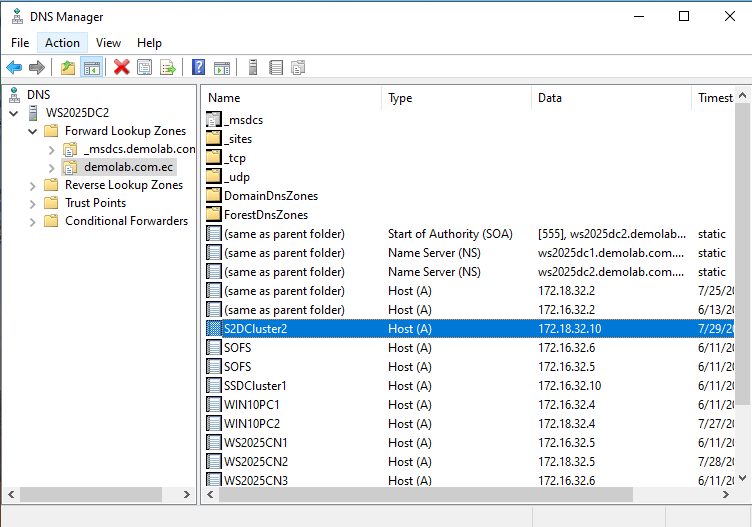This screenshot has width=752, height=527.
Task: Expand the Conditional Forwarders node
Action: tap(32, 221)
